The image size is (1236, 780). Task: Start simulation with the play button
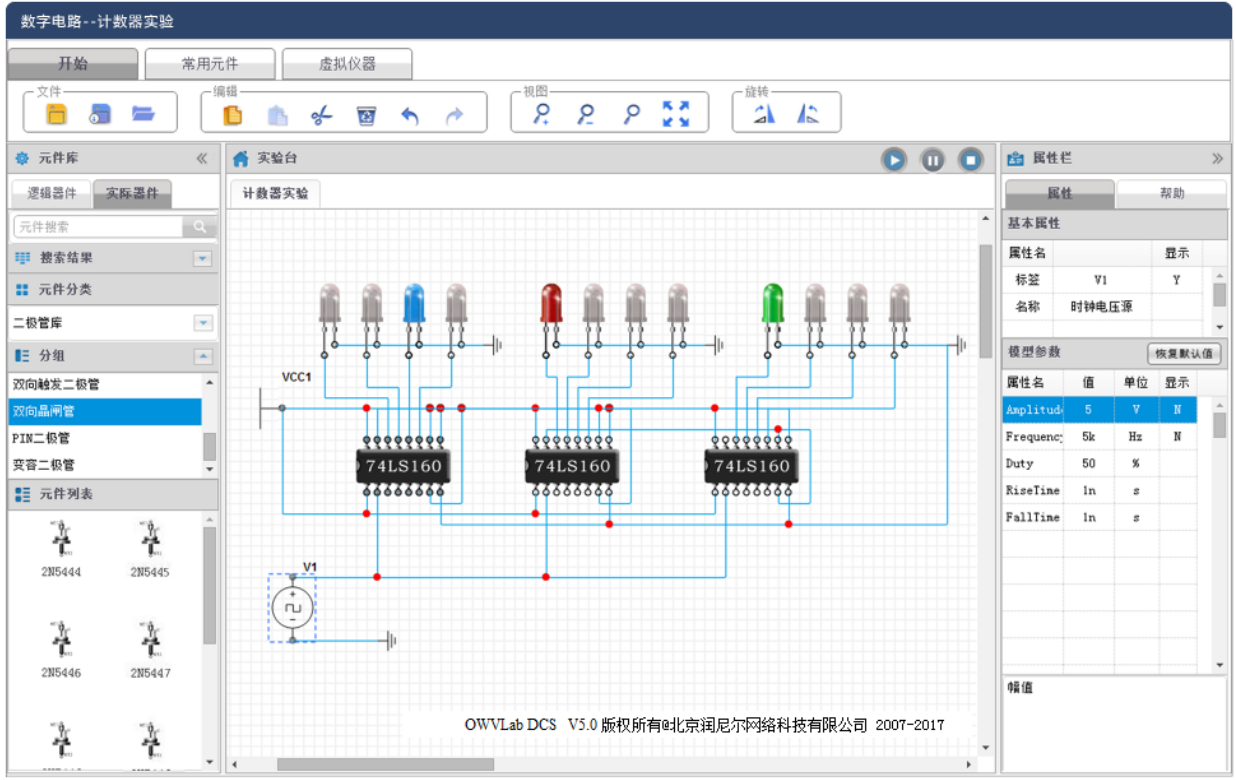coord(894,160)
